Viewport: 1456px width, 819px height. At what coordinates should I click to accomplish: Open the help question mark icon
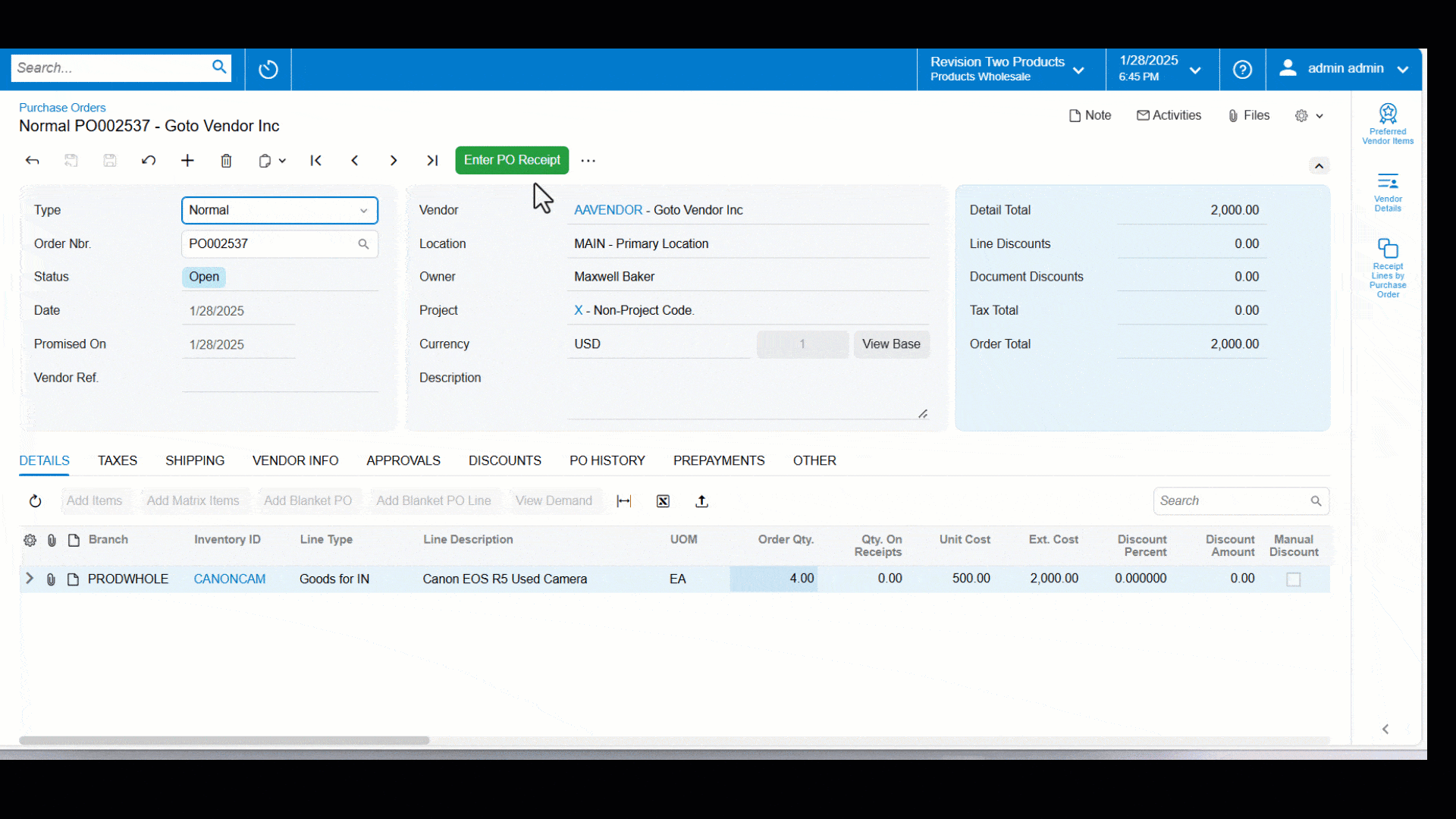tap(1242, 69)
